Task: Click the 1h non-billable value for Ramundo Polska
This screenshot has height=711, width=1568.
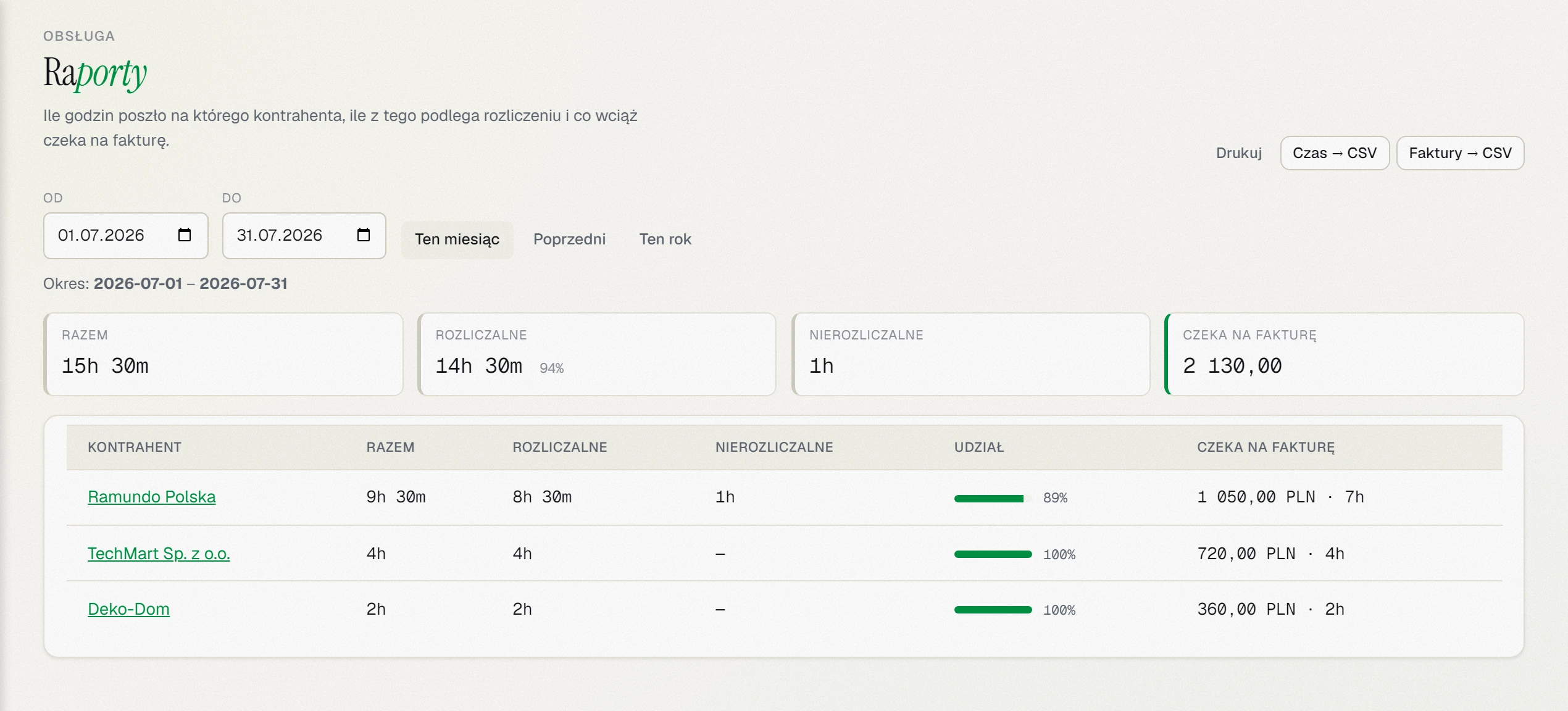Action: (x=725, y=497)
